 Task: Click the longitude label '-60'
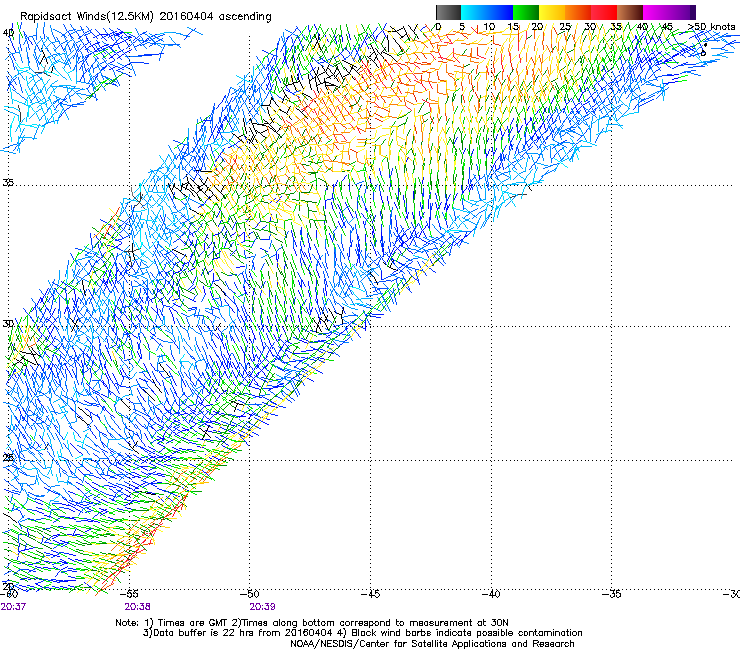tap(9, 594)
